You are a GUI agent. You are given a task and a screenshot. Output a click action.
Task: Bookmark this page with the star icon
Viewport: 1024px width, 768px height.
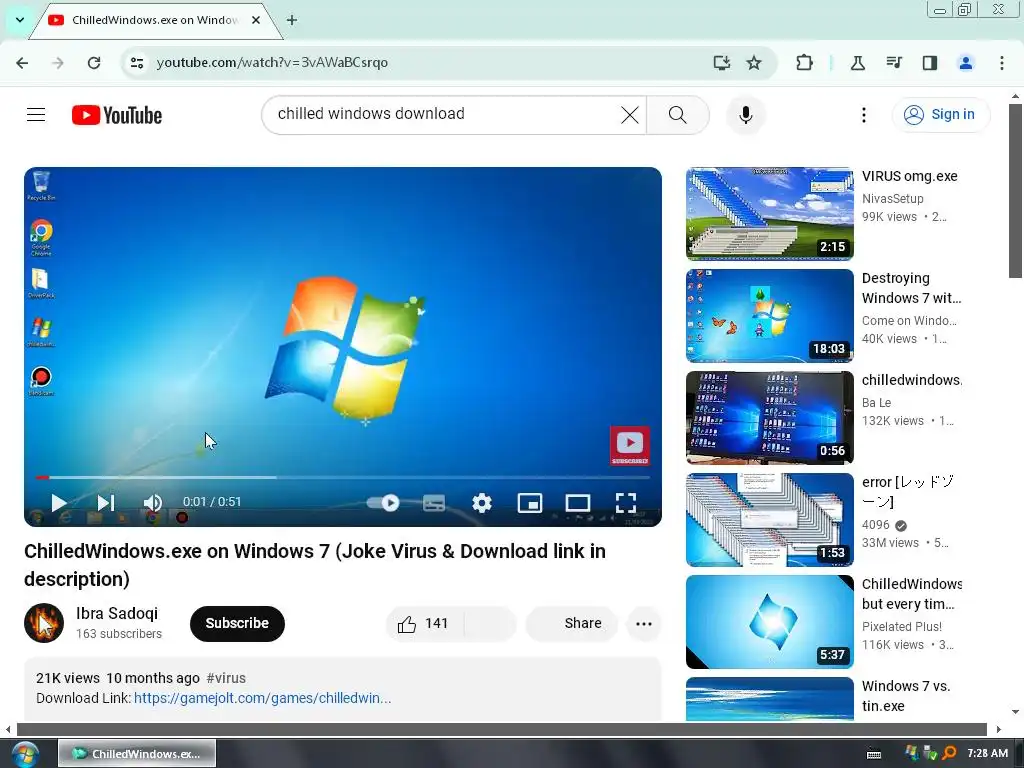(754, 63)
